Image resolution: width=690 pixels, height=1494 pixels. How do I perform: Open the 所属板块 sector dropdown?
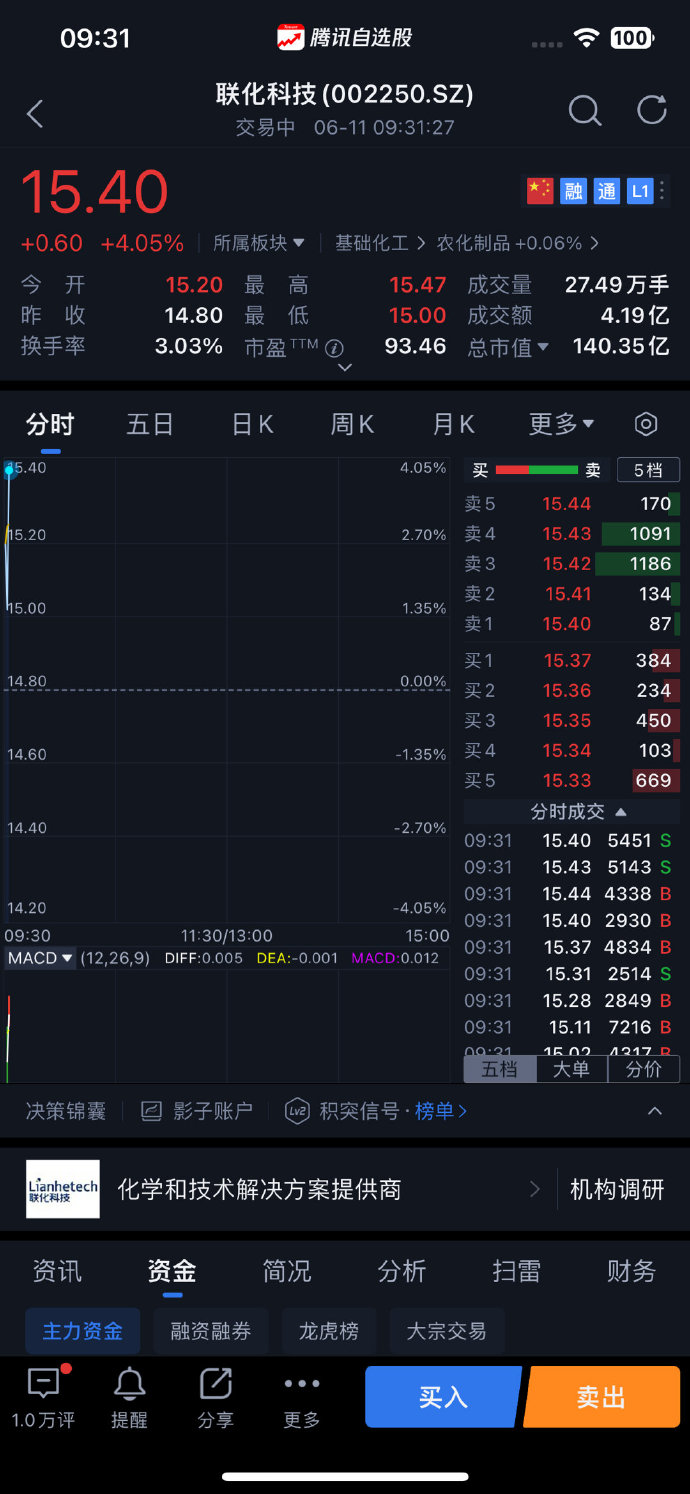(x=260, y=242)
